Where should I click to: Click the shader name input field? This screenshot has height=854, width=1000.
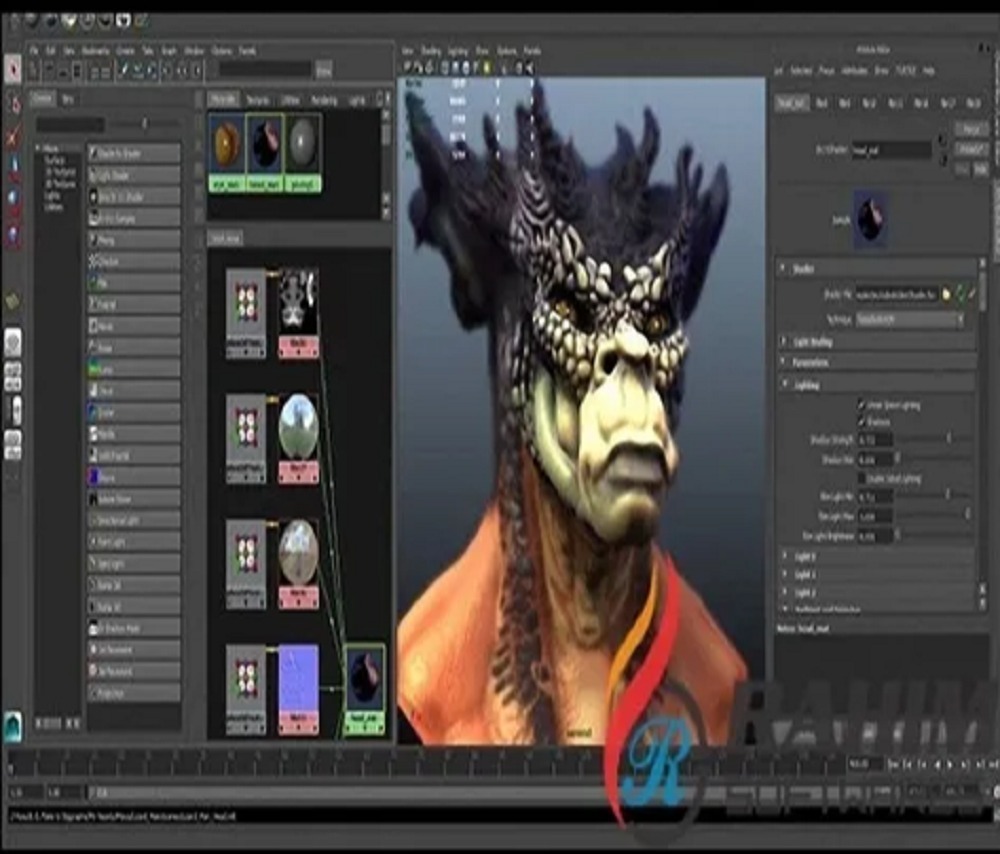click(x=892, y=151)
